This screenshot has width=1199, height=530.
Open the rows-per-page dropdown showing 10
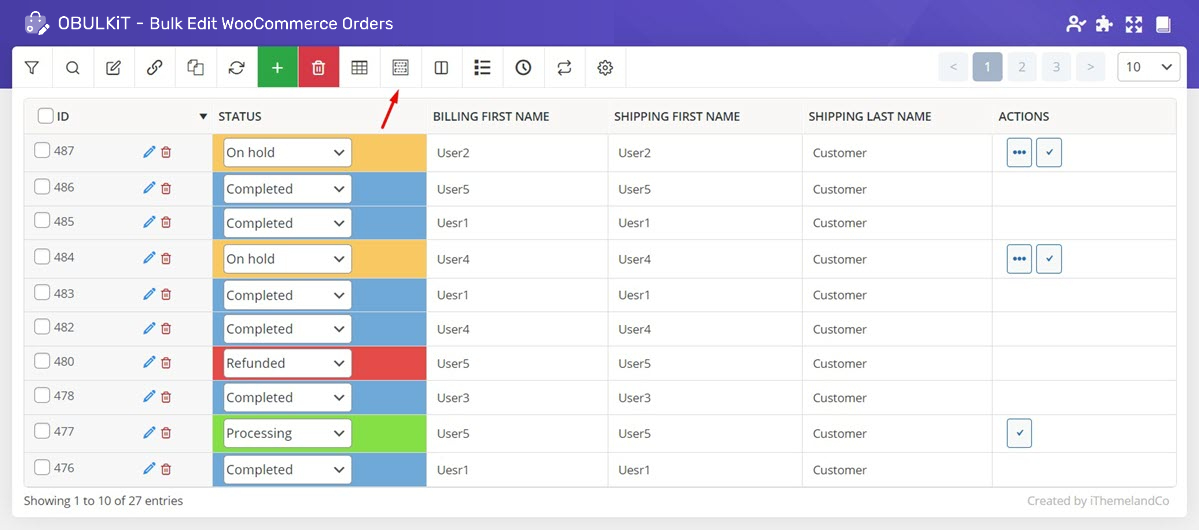[1148, 67]
